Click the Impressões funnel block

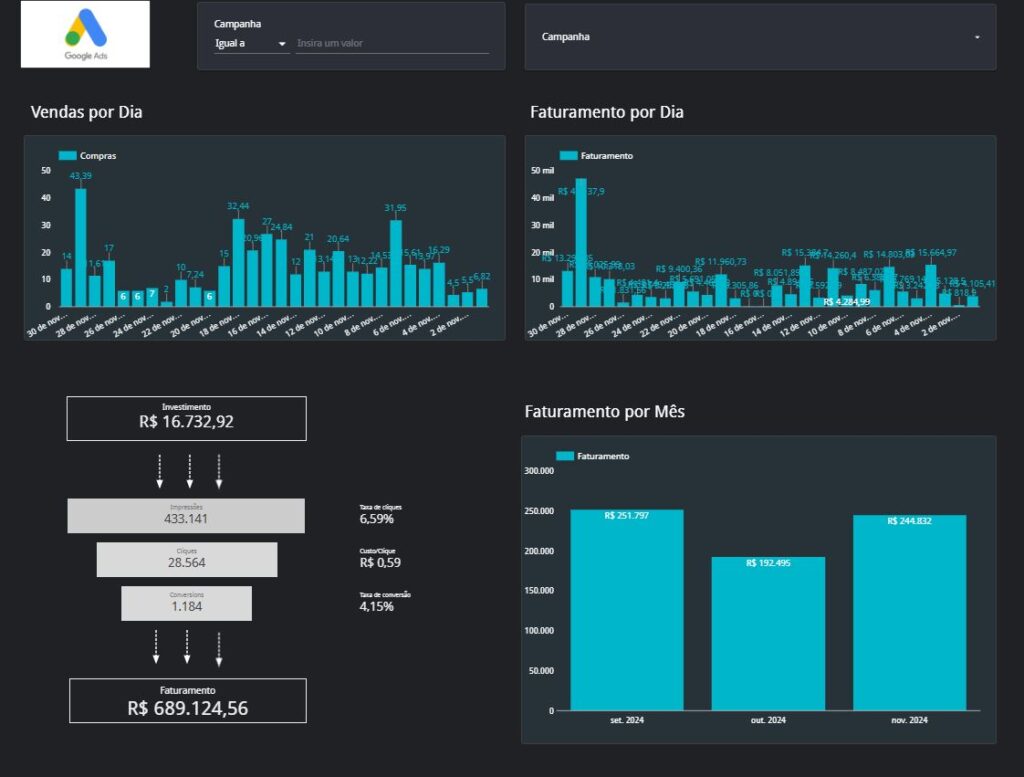(186, 515)
